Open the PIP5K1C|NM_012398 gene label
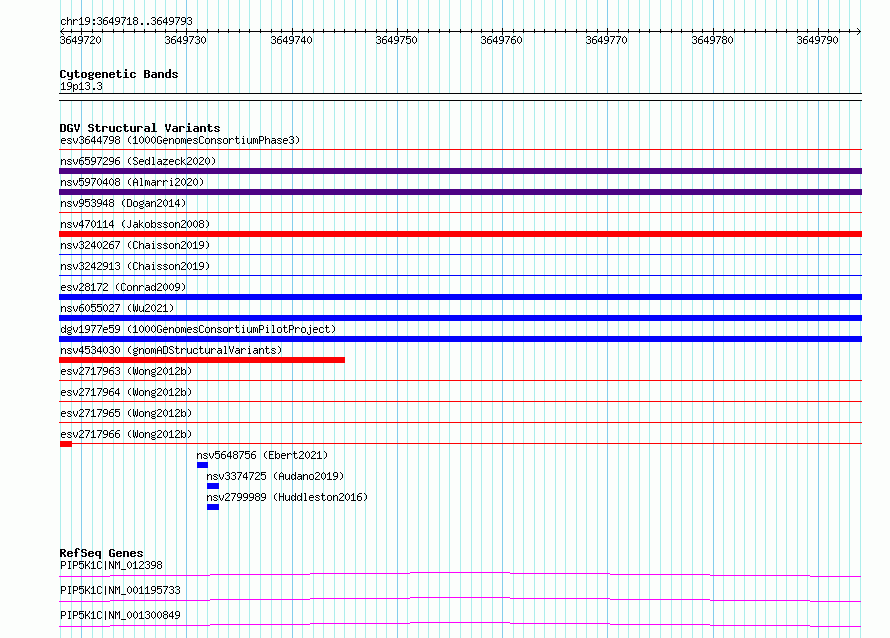The height and width of the screenshot is (638, 890). 111,565
